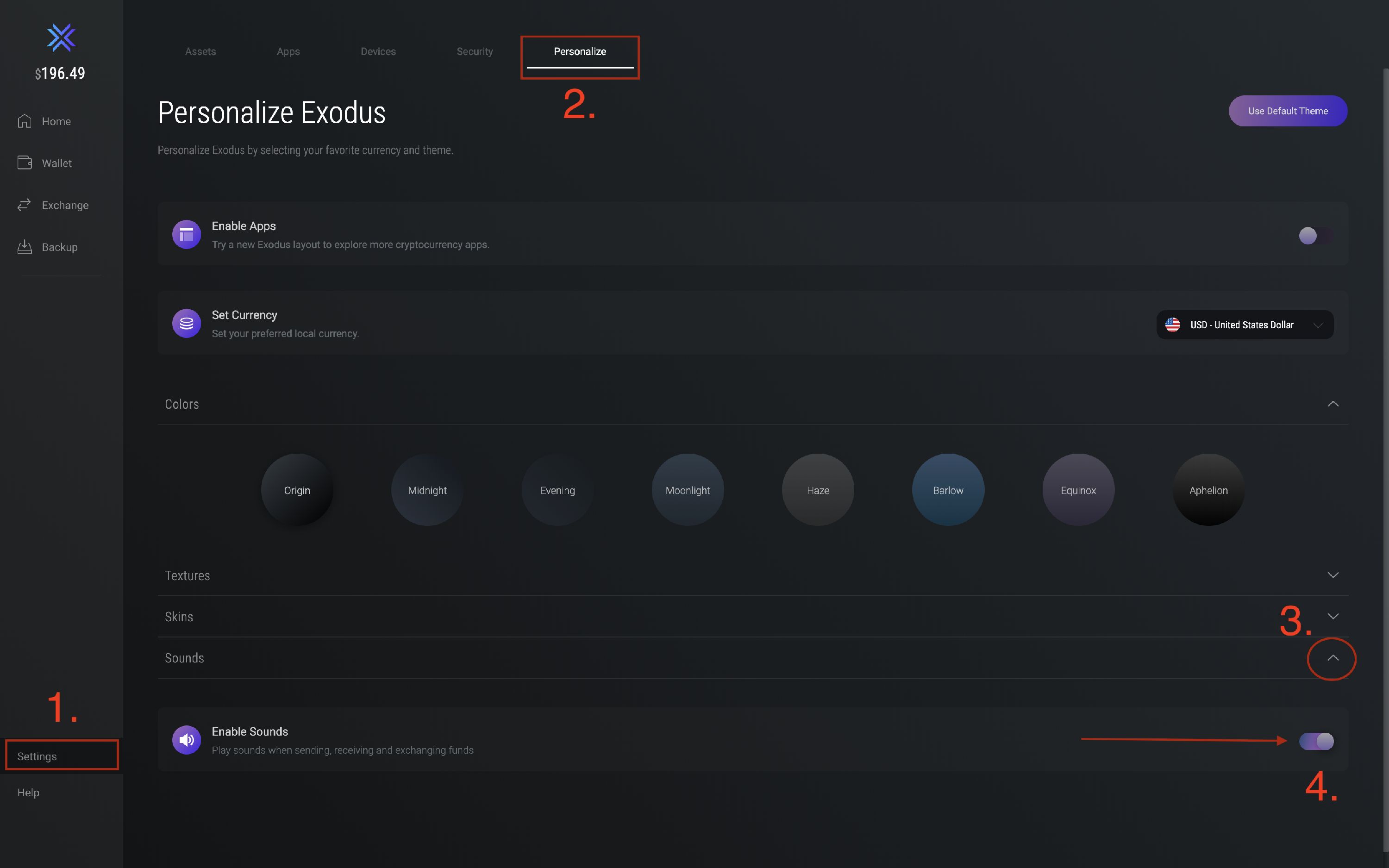Expand the Skins section chevron
The height and width of the screenshot is (868, 1389).
pyautogui.click(x=1333, y=617)
